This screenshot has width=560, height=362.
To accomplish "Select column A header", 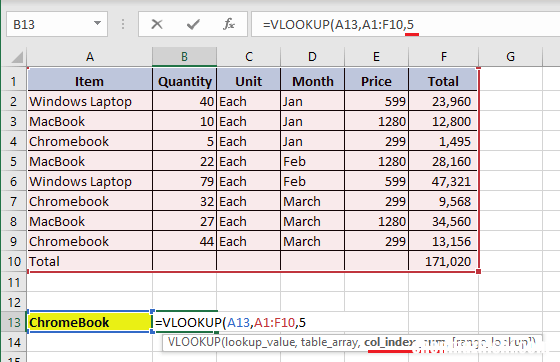I will pyautogui.click(x=90, y=57).
